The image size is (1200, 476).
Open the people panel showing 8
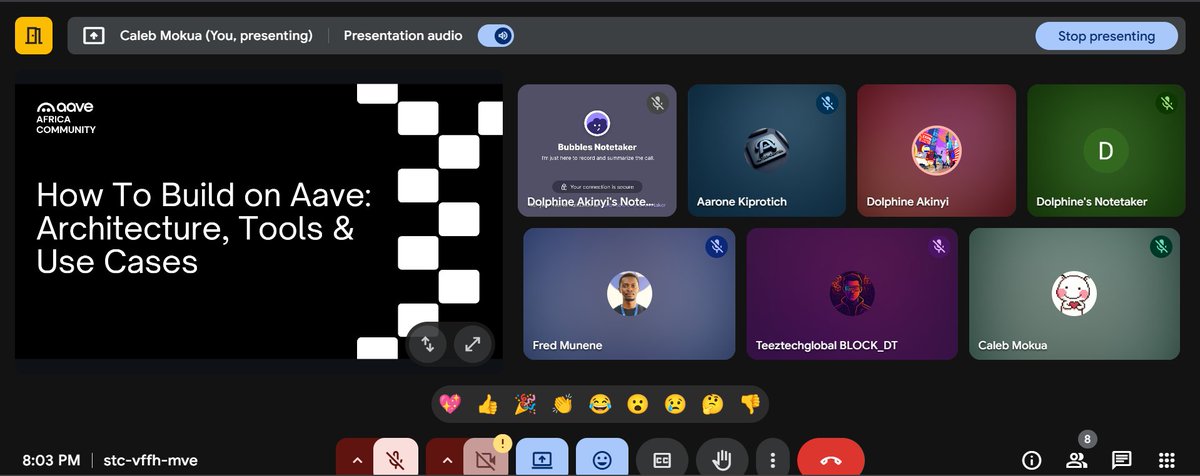[1076, 460]
